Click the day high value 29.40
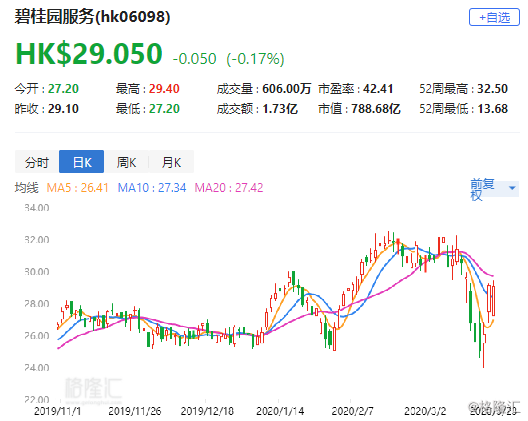 coord(164,89)
